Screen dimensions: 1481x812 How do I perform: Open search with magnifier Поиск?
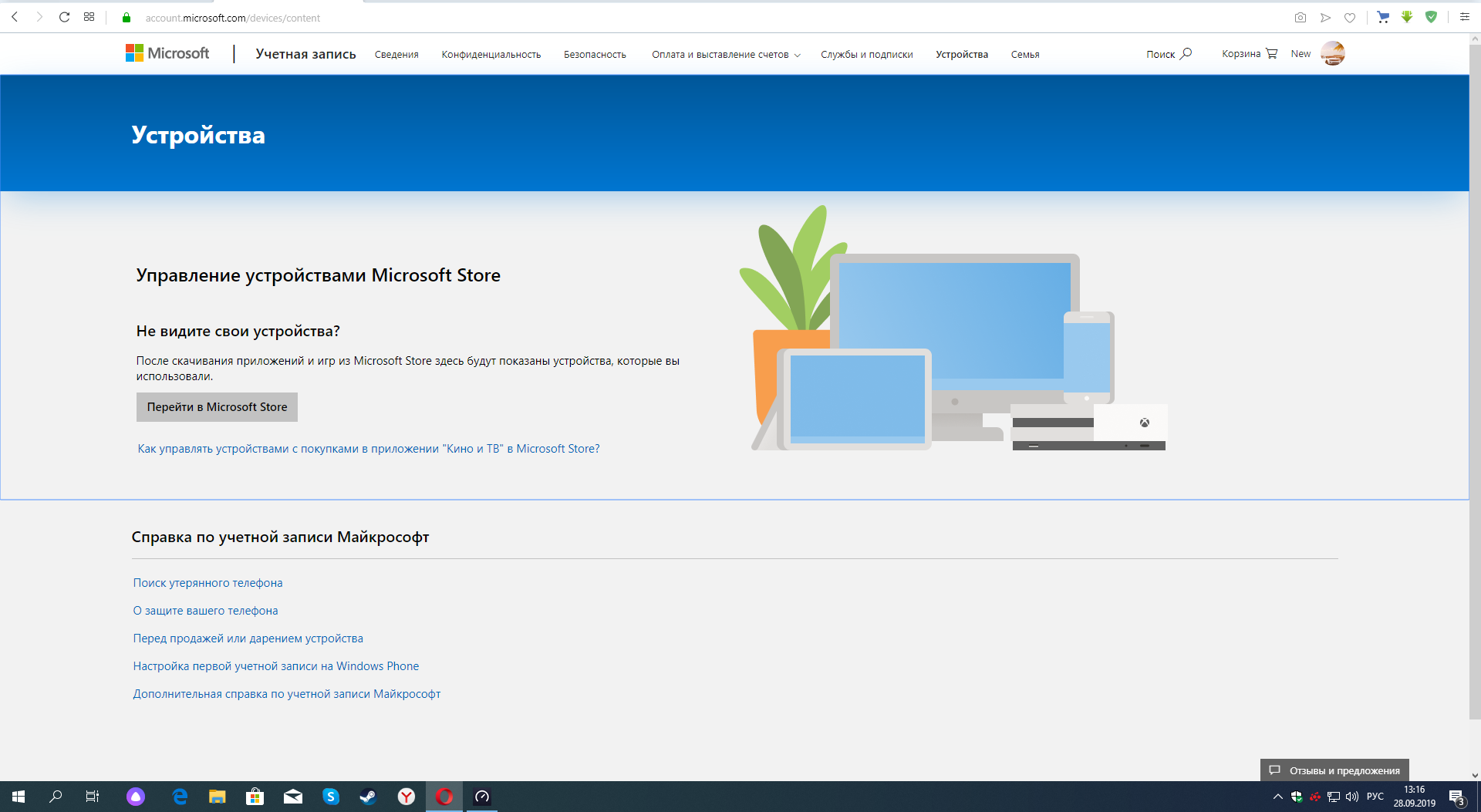click(1169, 54)
